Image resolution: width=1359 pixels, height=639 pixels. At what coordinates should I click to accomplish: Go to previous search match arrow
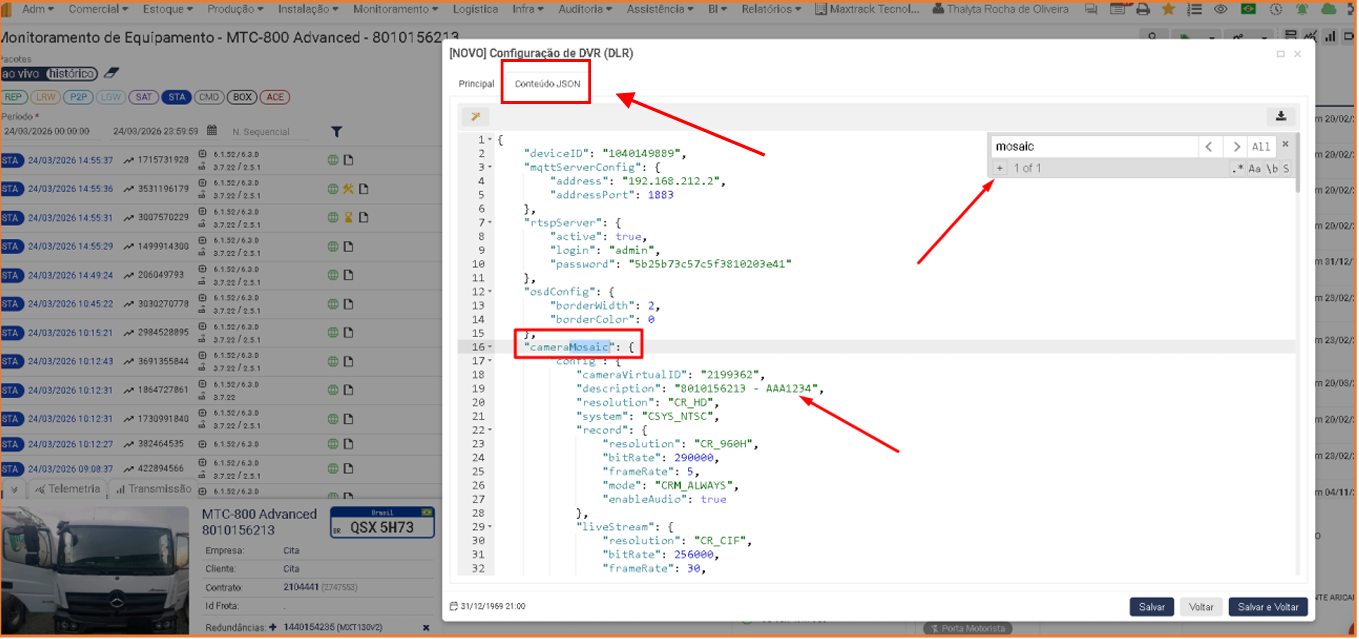(x=1210, y=147)
